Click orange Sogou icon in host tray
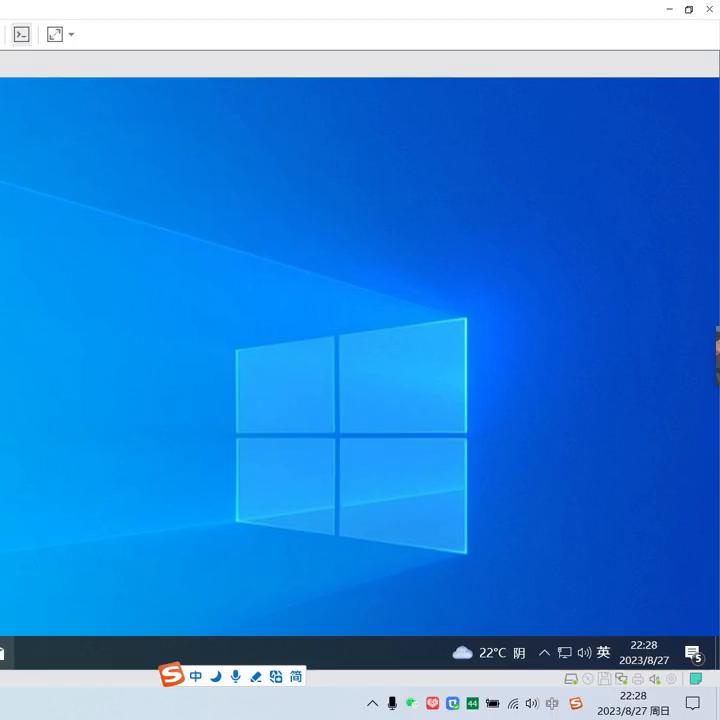The width and height of the screenshot is (720, 720). (576, 703)
